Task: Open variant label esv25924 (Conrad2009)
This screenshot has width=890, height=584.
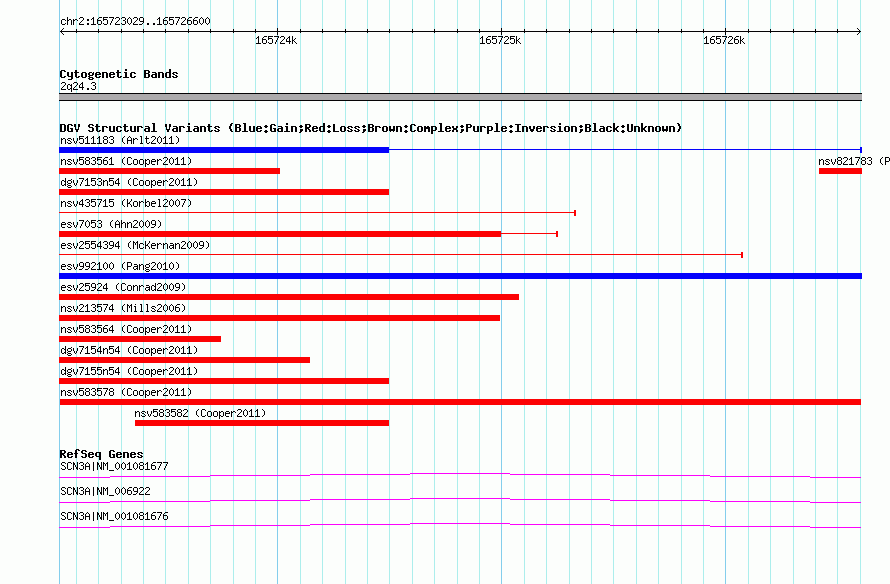Action: [x=123, y=287]
